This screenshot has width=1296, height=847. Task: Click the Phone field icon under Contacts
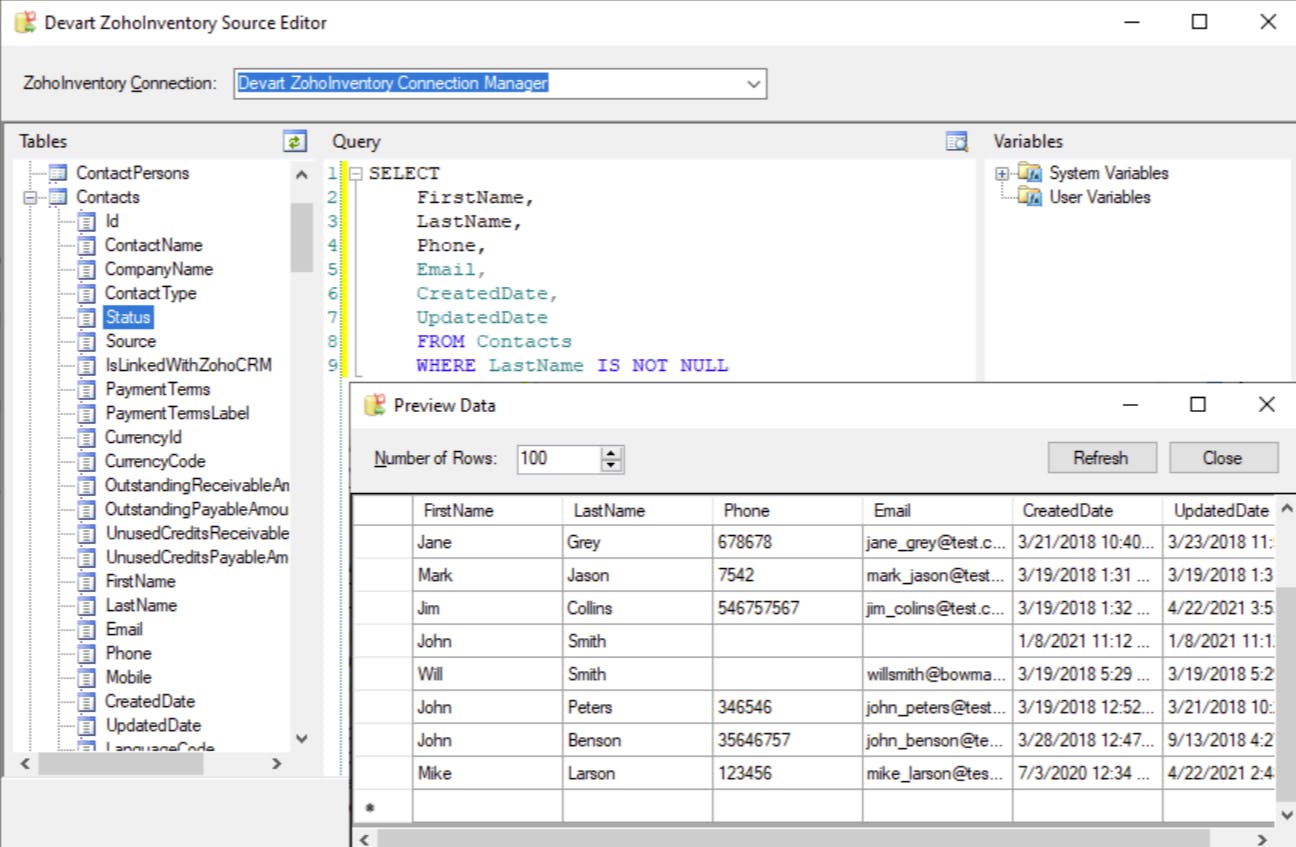tap(88, 653)
